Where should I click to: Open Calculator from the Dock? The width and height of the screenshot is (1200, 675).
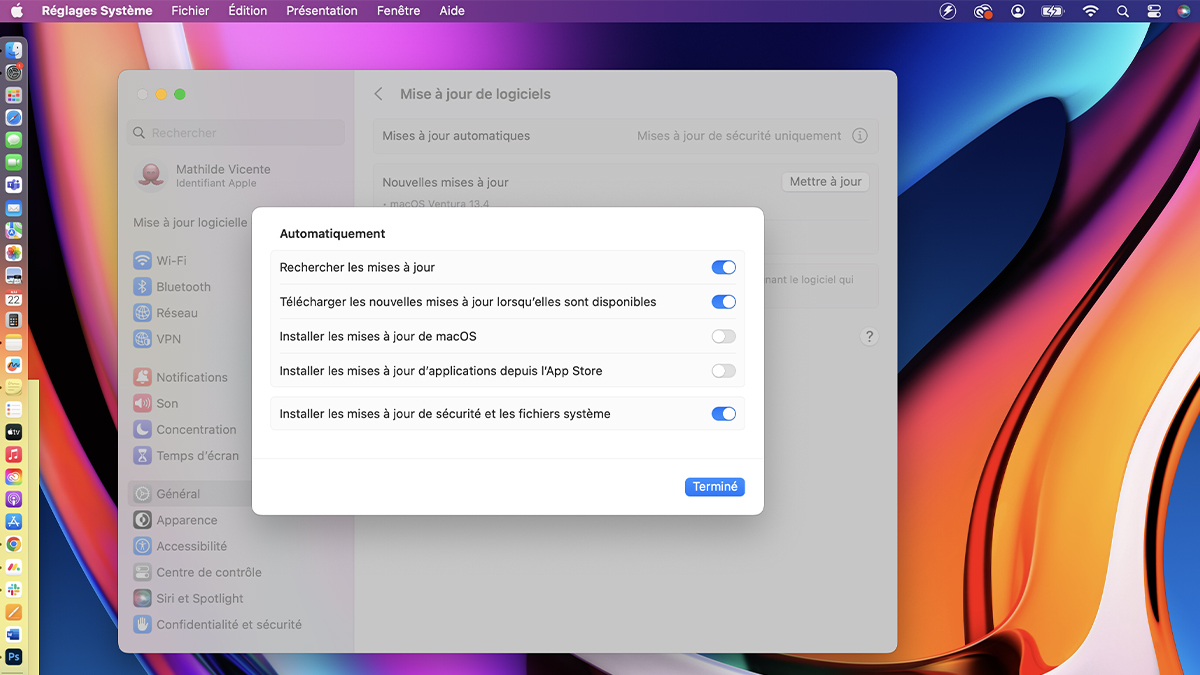(x=14, y=321)
